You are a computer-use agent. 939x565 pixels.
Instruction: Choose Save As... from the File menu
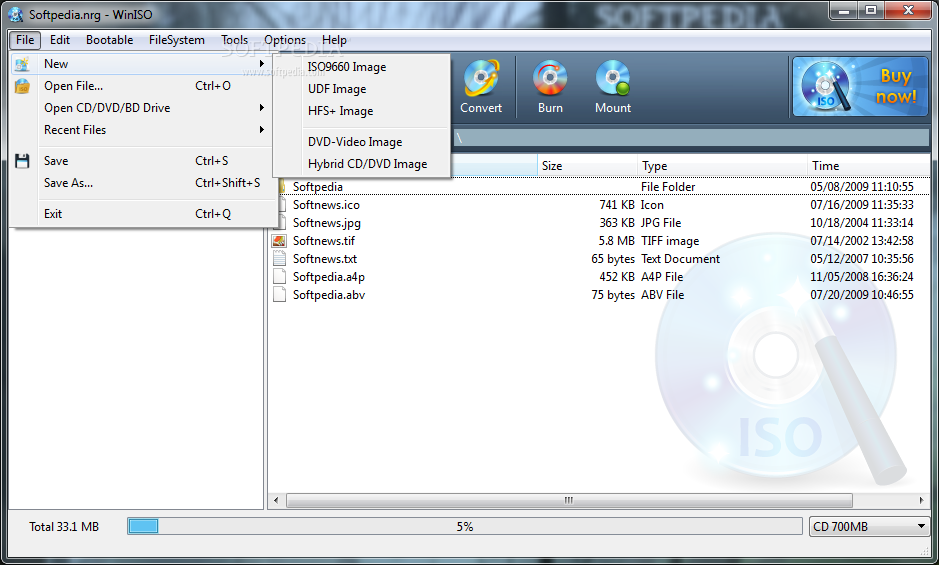142,183
